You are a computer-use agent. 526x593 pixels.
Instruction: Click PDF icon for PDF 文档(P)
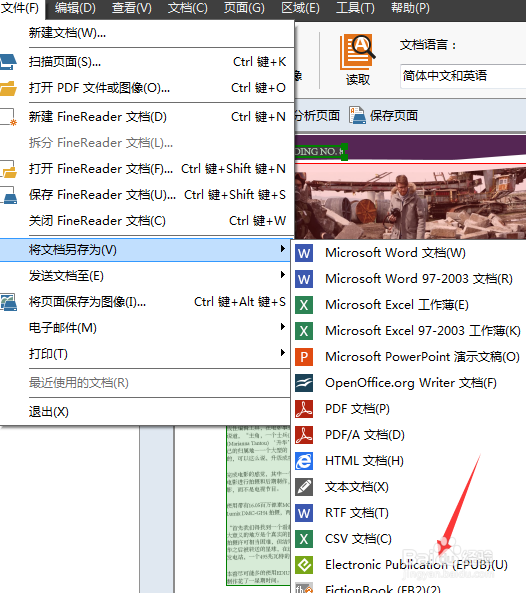[304, 409]
